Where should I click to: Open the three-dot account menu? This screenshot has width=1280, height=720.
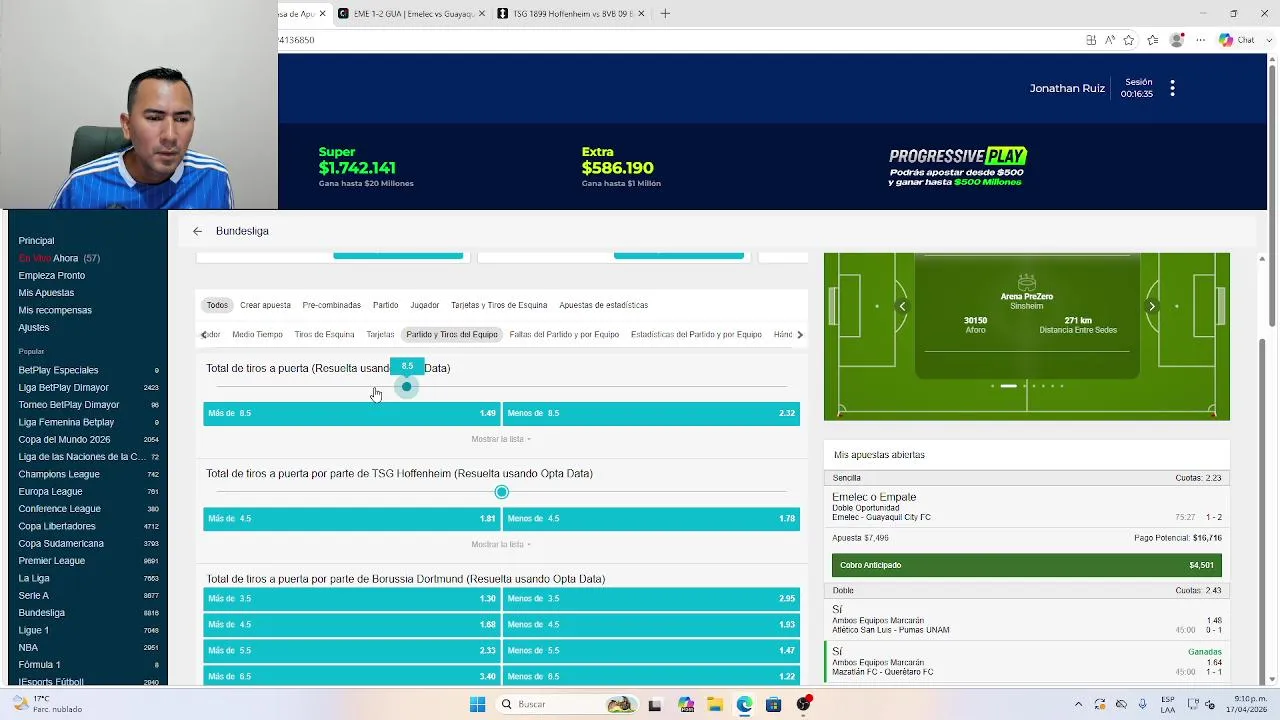click(x=1172, y=88)
